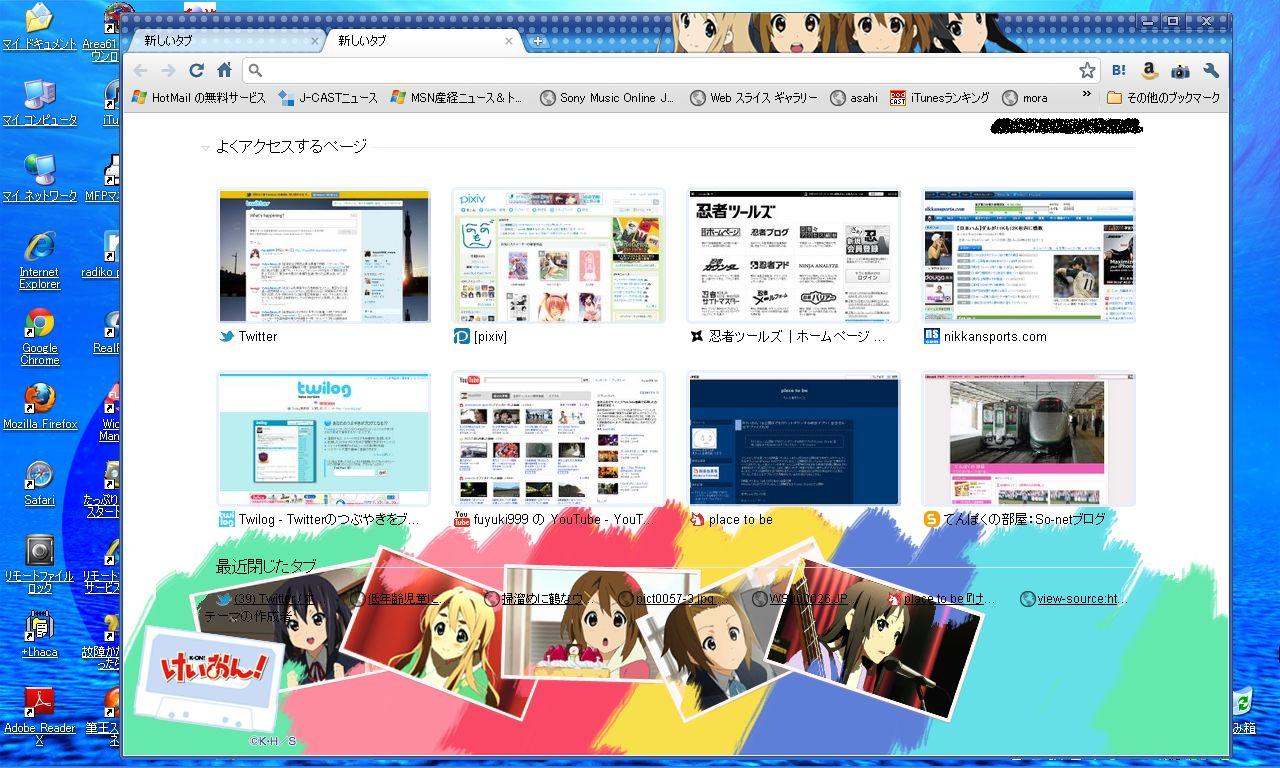Screen dimensions: 1280x768
Task: Open マイ ドキュメント on the desktop
Action: coord(39,28)
